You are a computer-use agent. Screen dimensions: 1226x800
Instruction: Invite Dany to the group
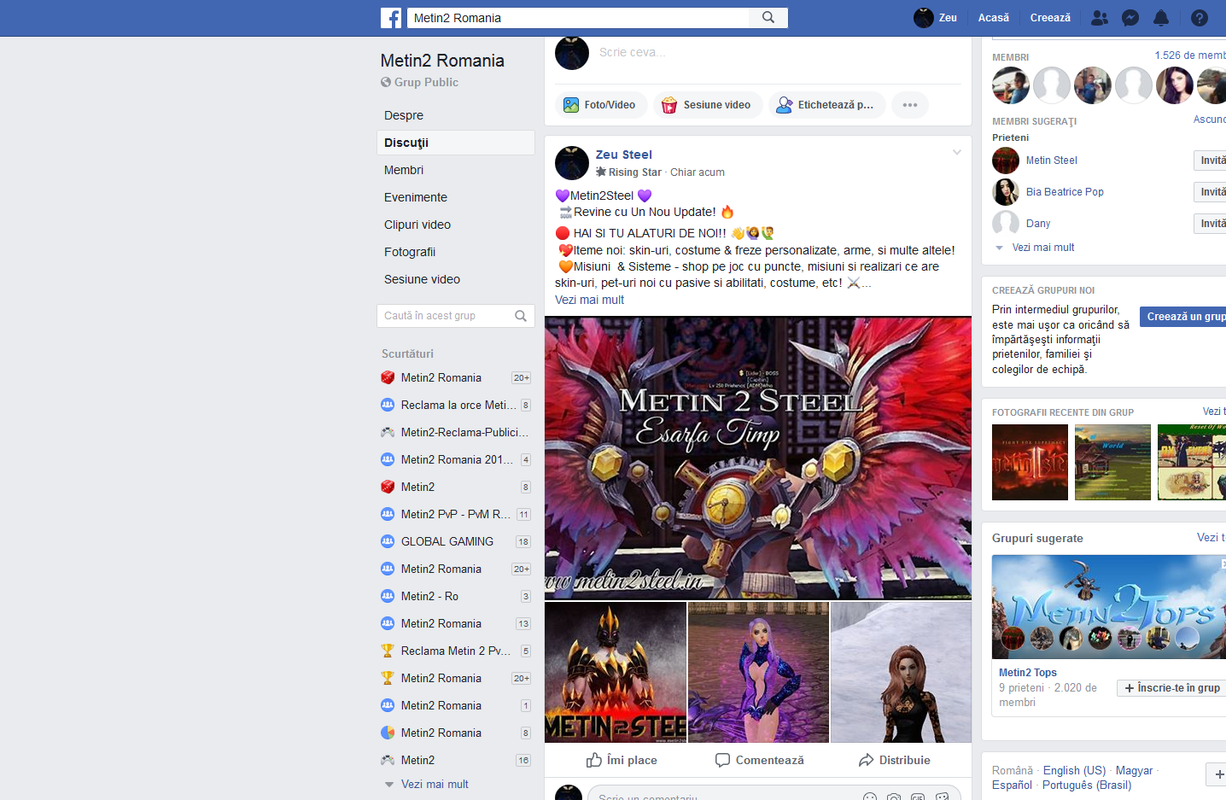tap(1210, 224)
